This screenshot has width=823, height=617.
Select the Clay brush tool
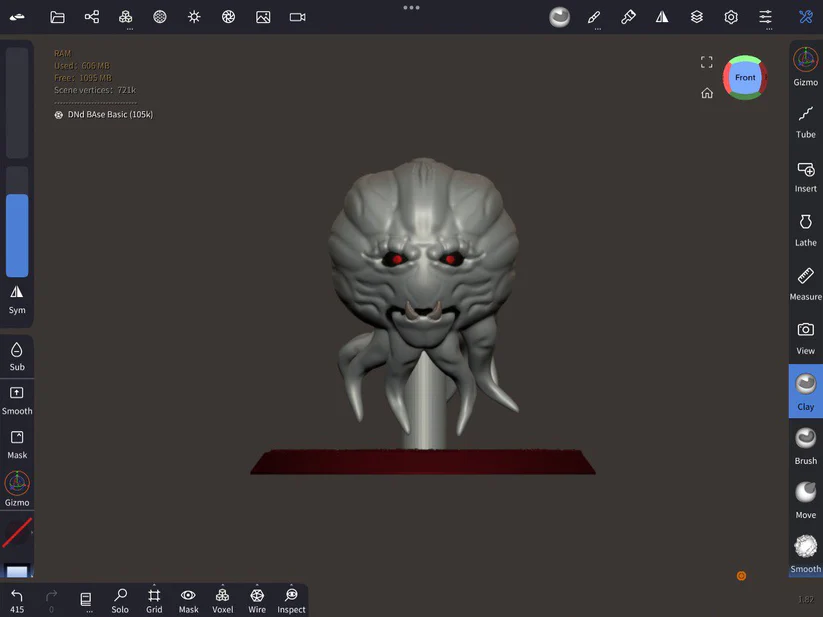coord(806,391)
